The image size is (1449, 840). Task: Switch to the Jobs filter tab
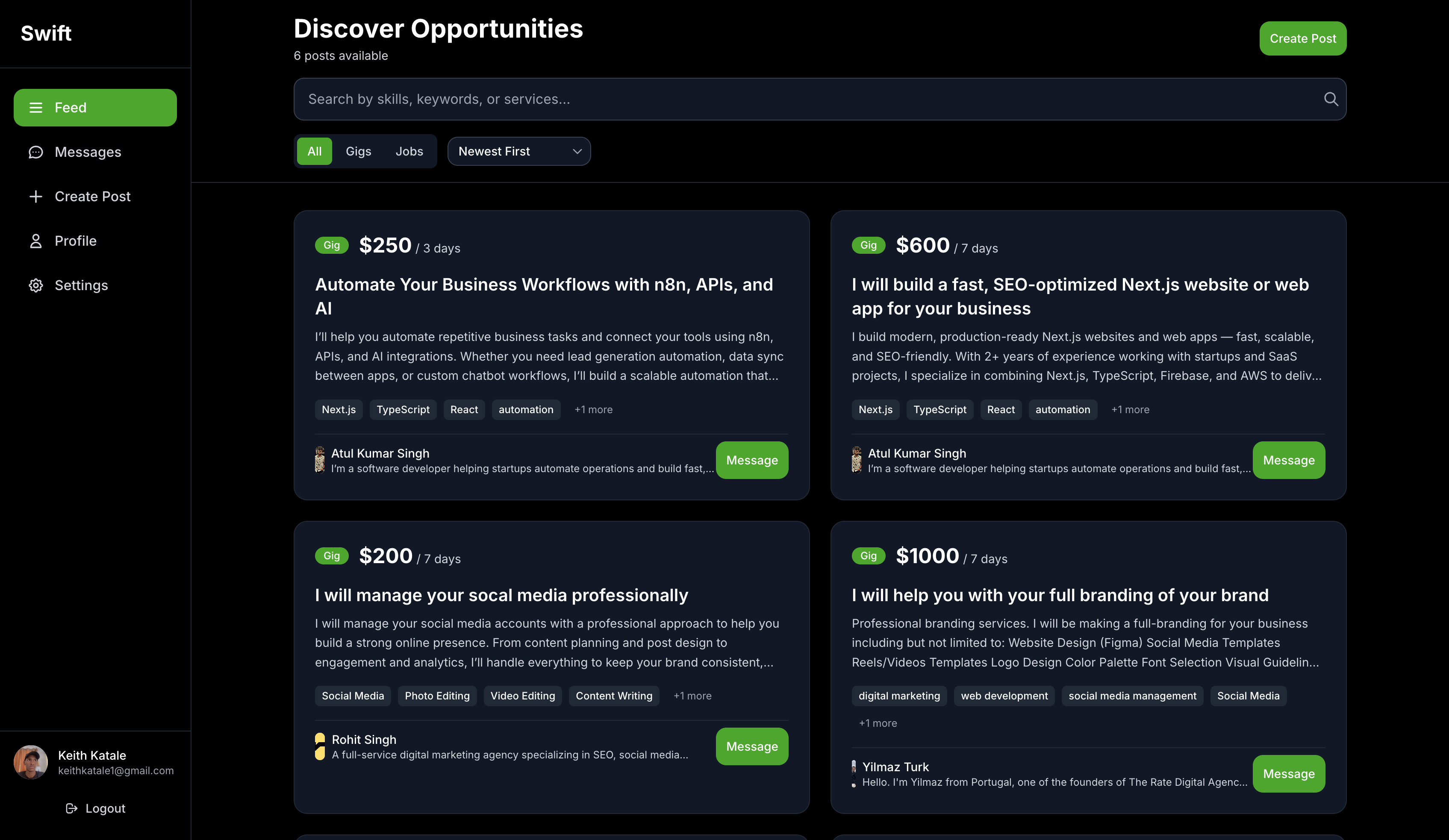point(409,151)
